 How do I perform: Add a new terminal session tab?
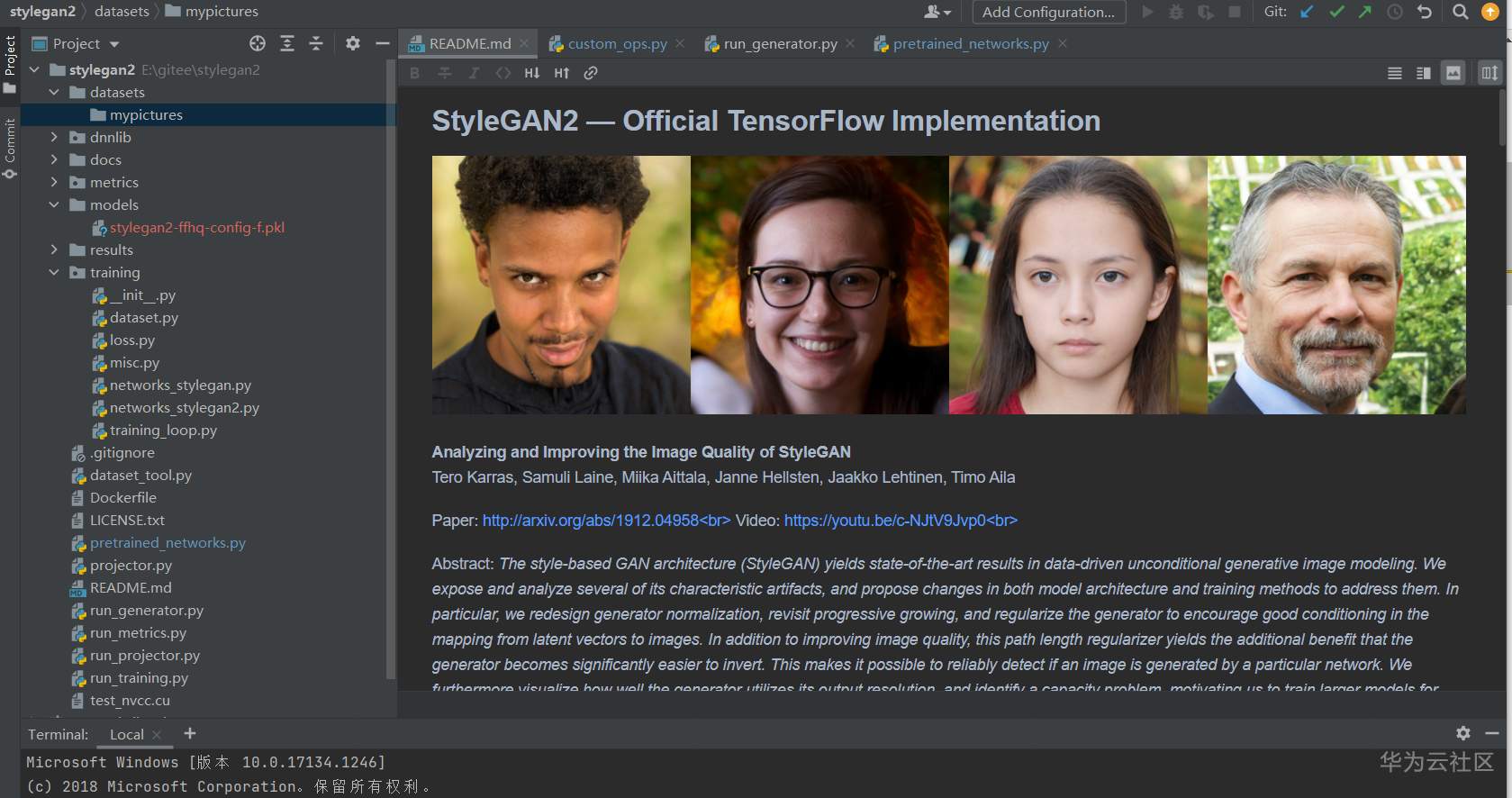pyautogui.click(x=190, y=733)
